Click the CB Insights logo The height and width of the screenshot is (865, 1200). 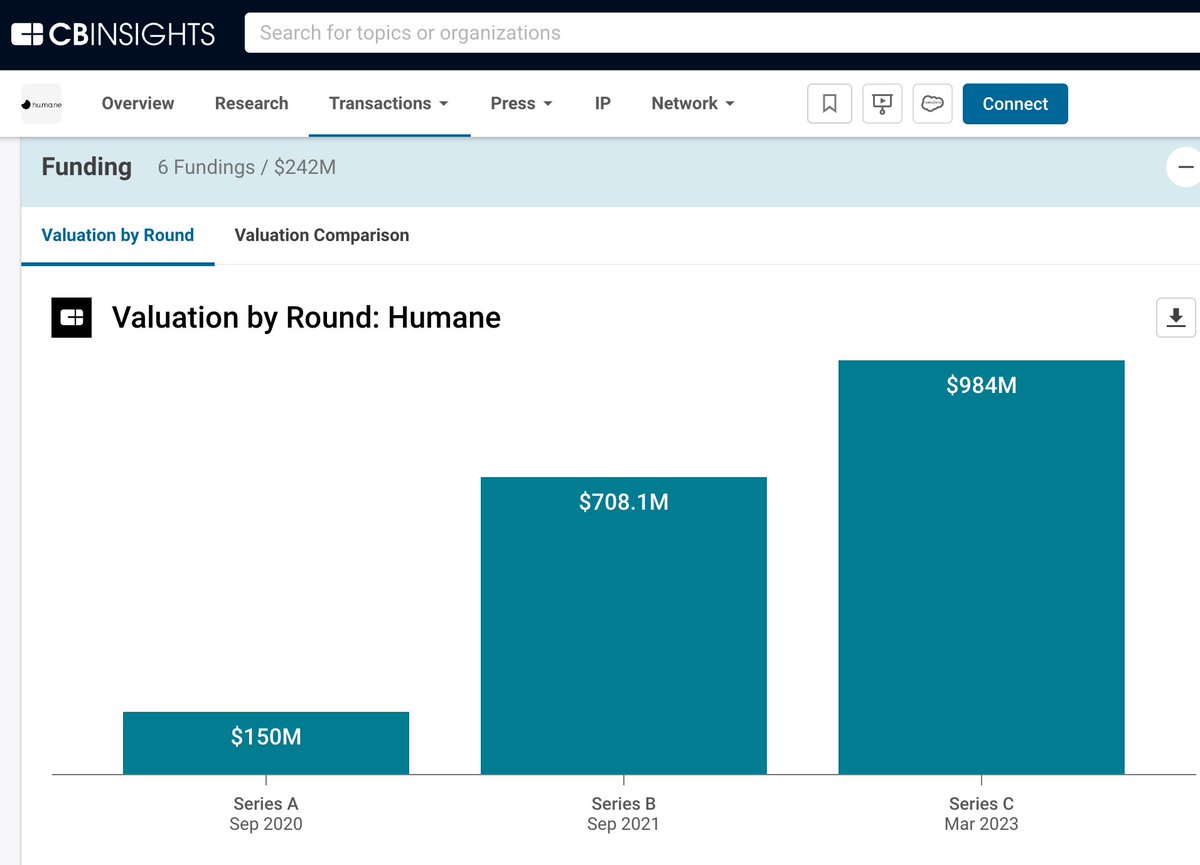[113, 34]
